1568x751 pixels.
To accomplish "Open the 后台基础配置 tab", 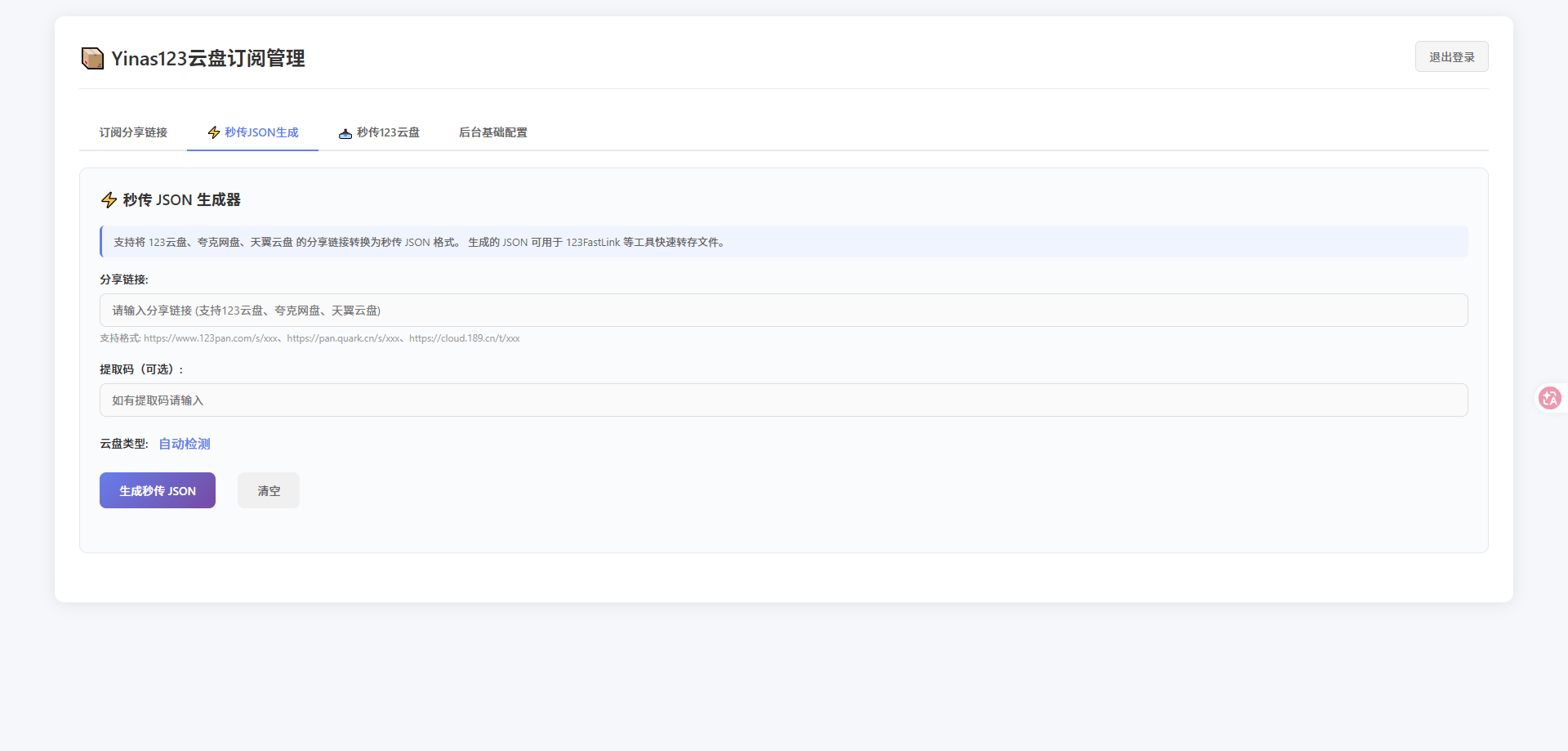I will [492, 132].
